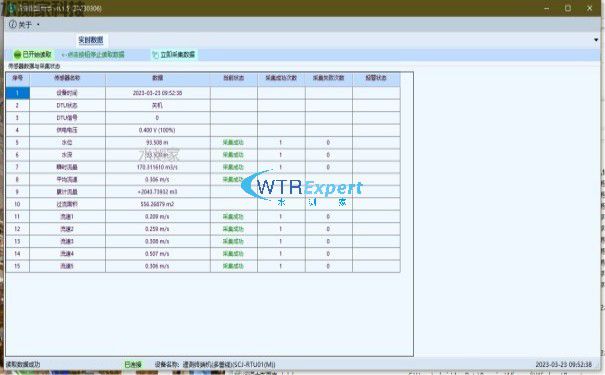Screen dimensions: 605x375
Task: Toggle the 已开始读取 reading button
Action: [32, 55]
